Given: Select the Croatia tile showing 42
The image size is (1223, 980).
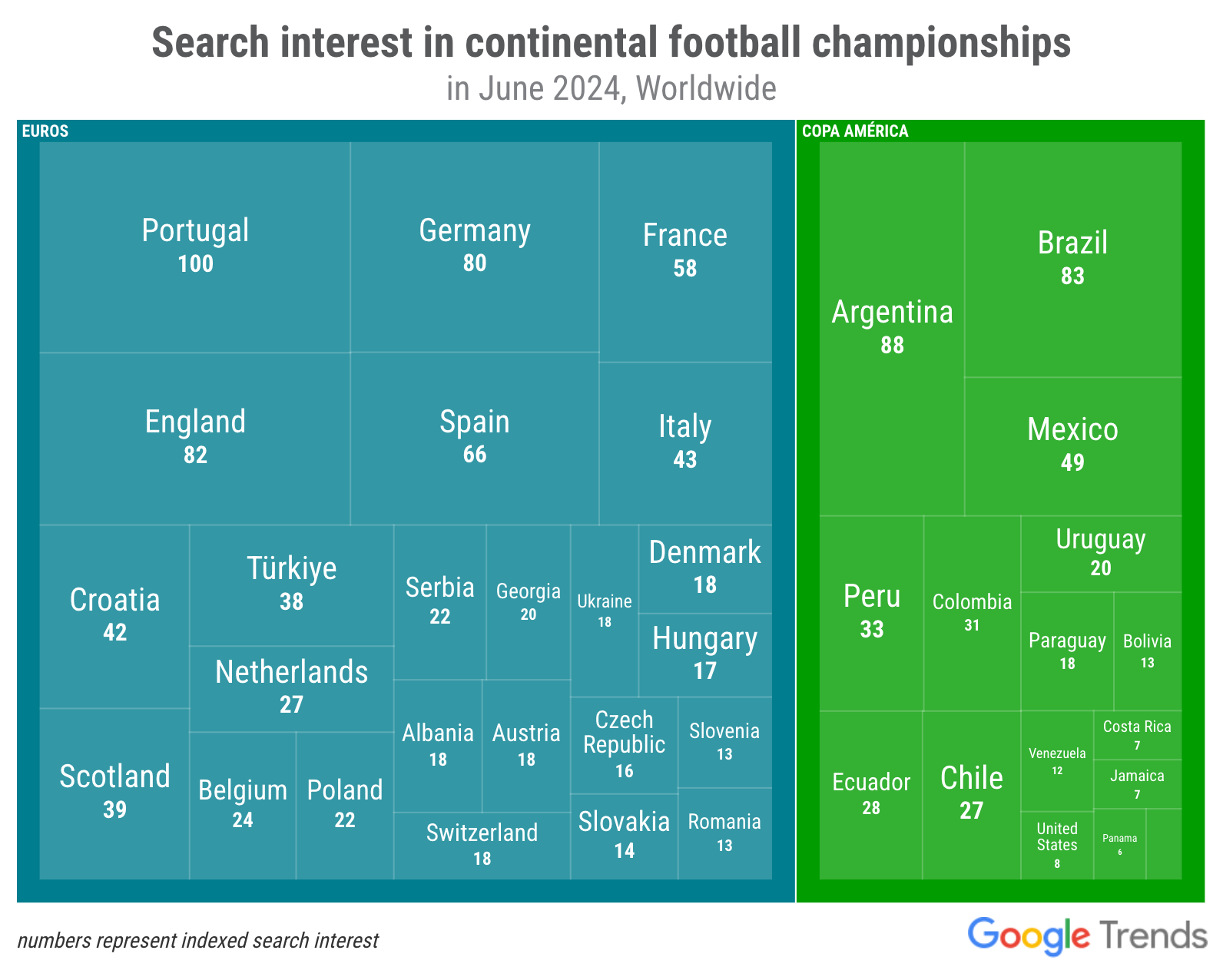Looking at the screenshot, I should pyautogui.click(x=114, y=616).
